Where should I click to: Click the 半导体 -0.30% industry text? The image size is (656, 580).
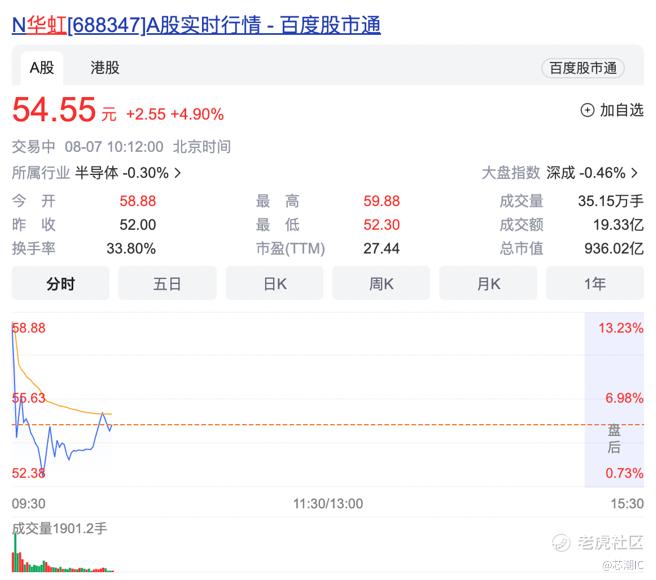(x=122, y=173)
